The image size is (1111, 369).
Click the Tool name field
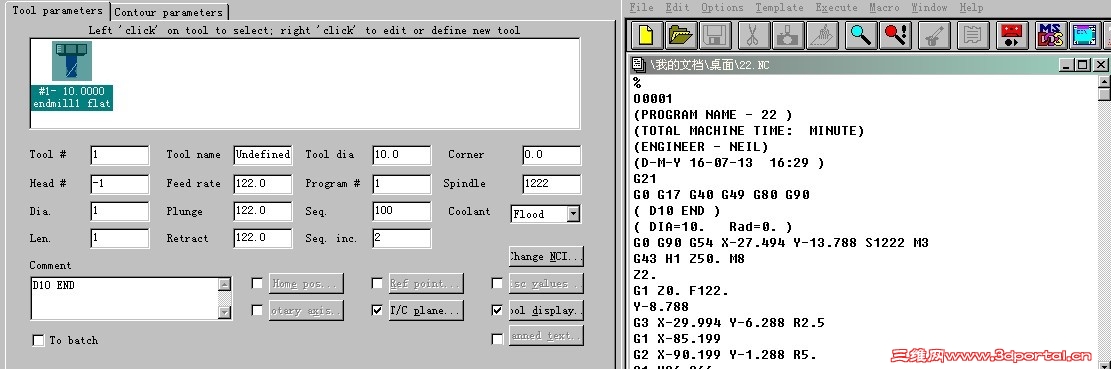click(x=263, y=155)
